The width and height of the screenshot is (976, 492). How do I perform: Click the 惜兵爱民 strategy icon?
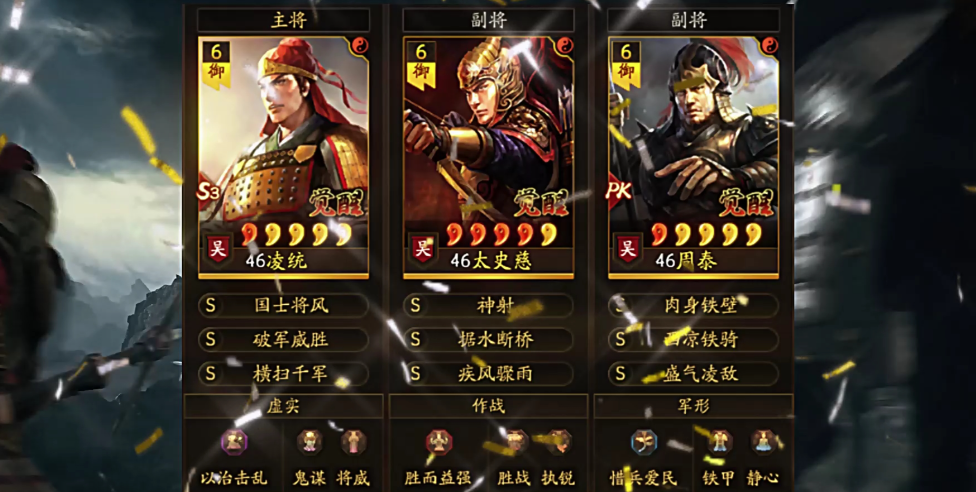pyautogui.click(x=644, y=442)
